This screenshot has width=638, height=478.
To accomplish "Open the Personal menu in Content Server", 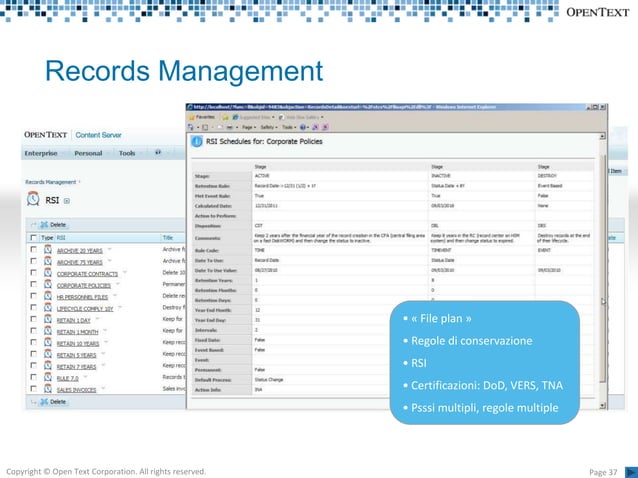I will 90,153.
